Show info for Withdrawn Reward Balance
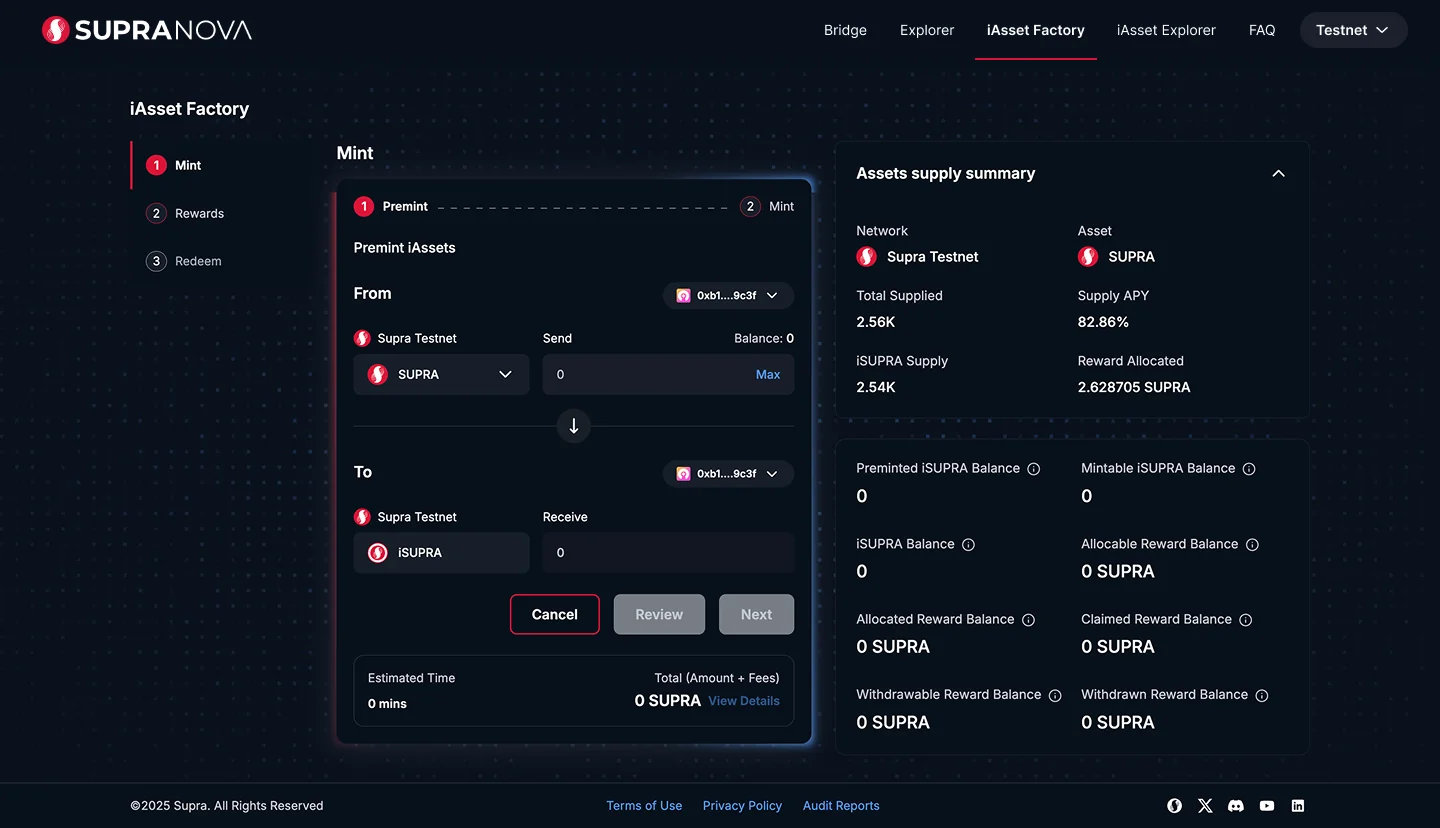This screenshot has width=1440, height=828. (x=1262, y=696)
